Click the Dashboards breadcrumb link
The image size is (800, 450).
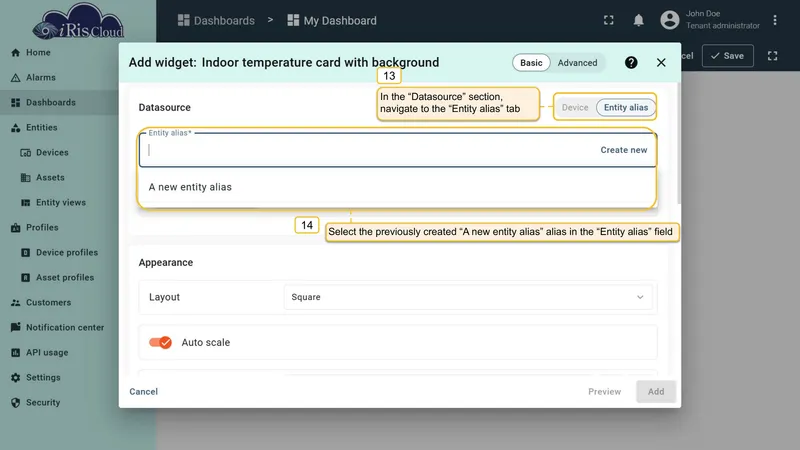pyautogui.click(x=224, y=20)
